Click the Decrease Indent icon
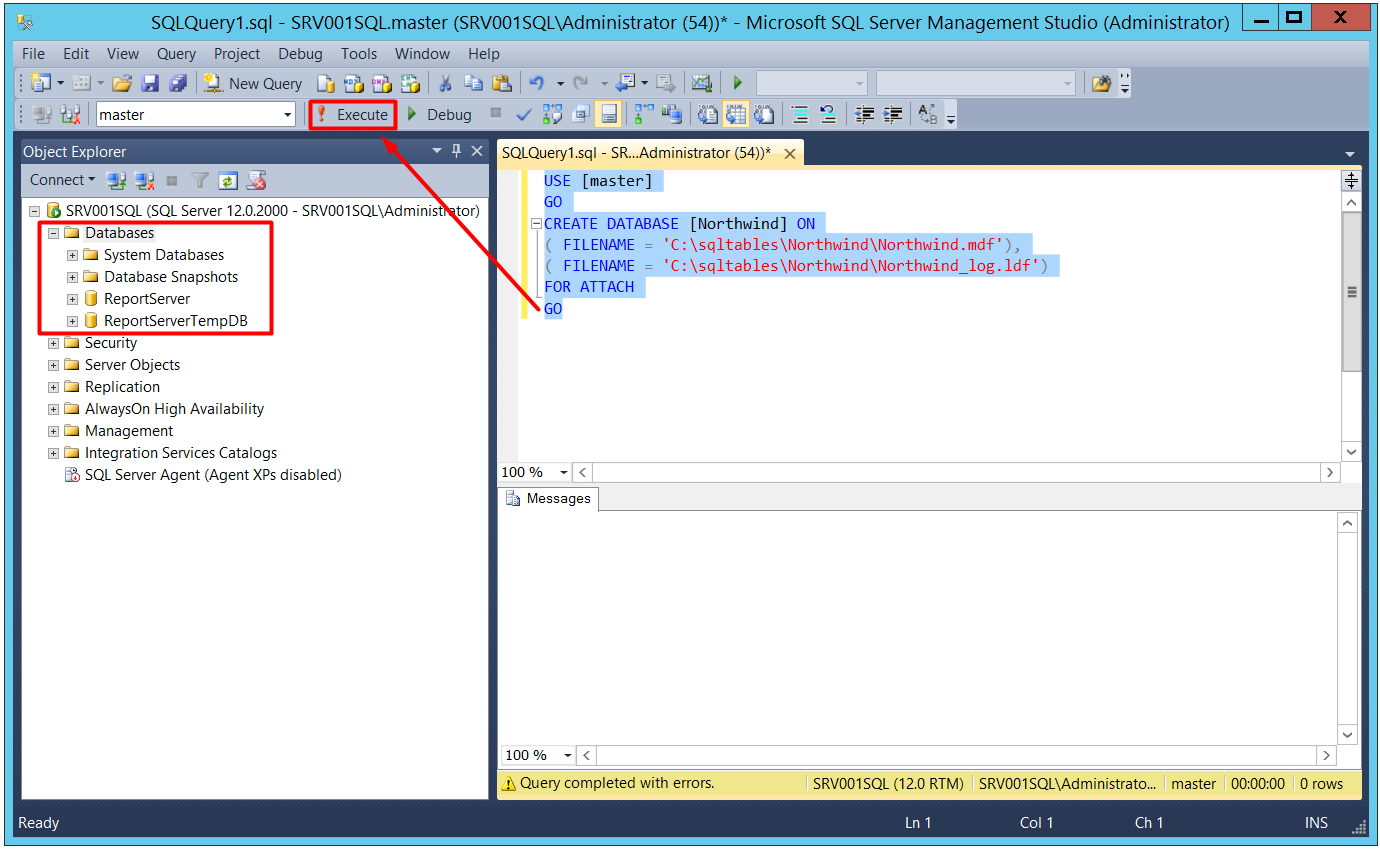 point(866,115)
